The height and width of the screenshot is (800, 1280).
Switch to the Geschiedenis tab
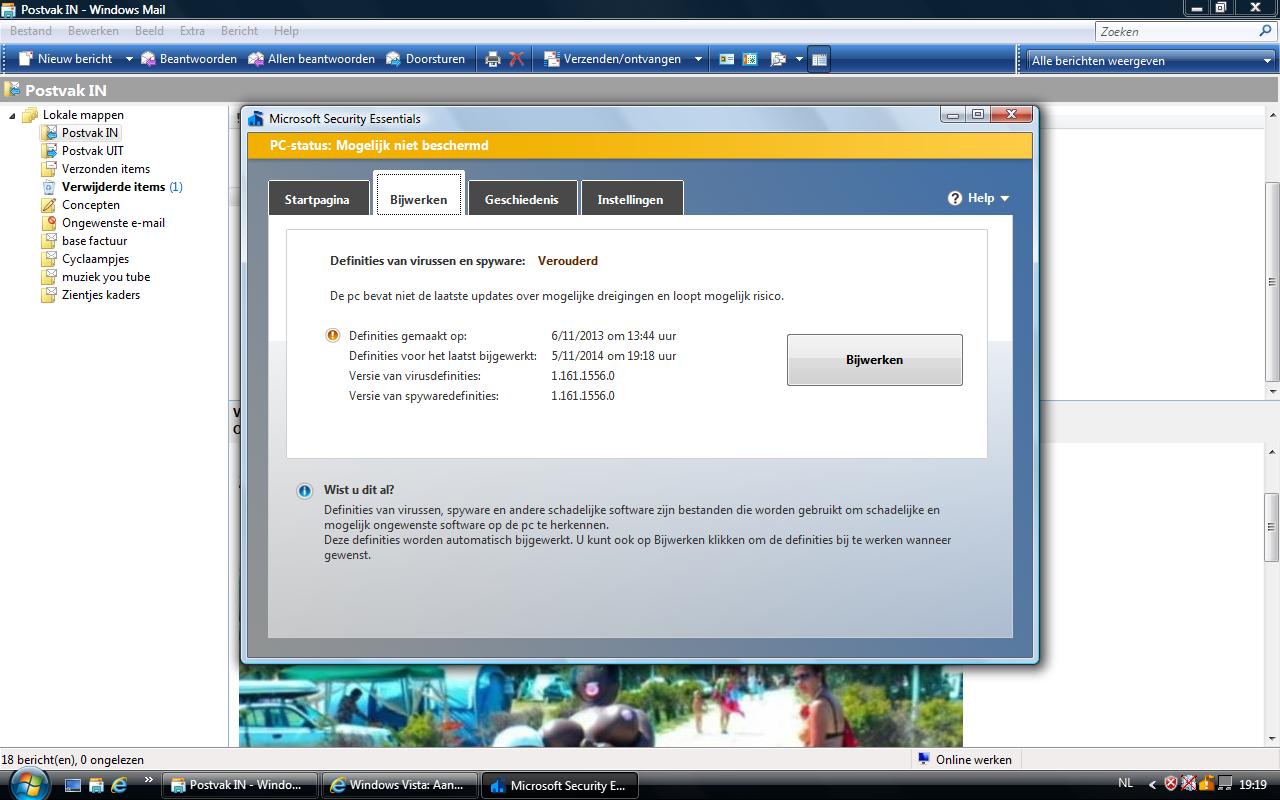coord(521,199)
